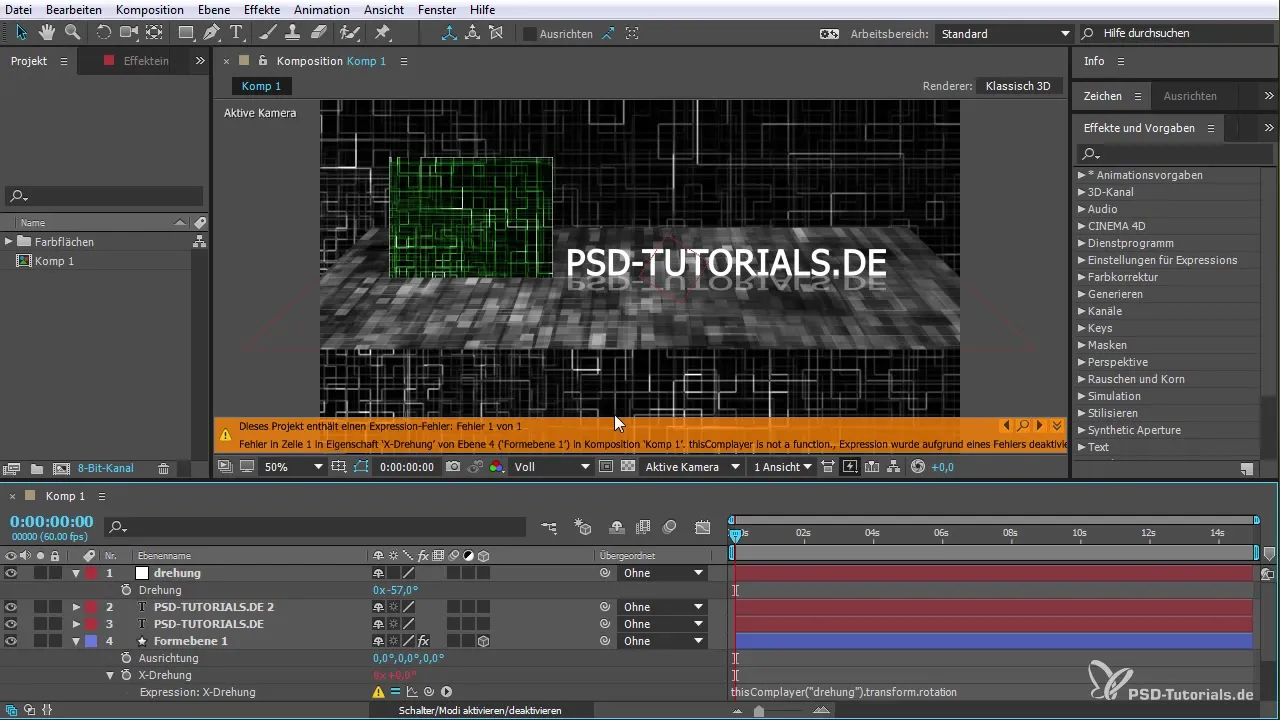Image resolution: width=1280 pixels, height=720 pixels.
Task: Select the Zoom magnifier tool
Action: point(72,32)
